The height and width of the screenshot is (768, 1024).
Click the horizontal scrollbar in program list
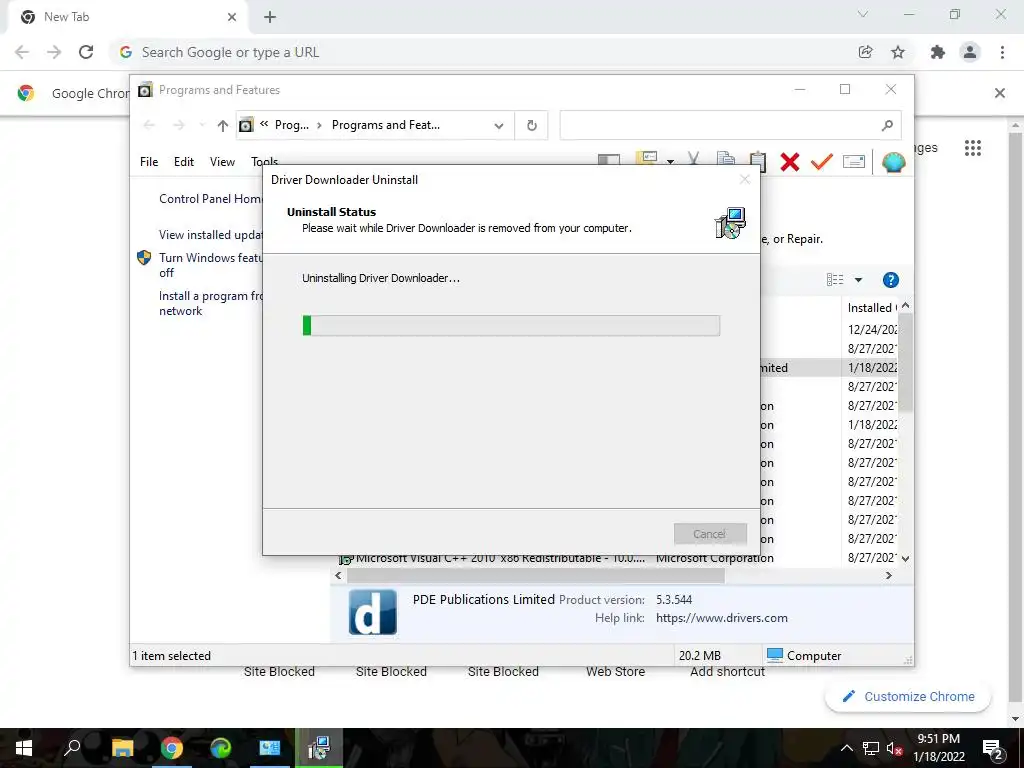[536, 575]
